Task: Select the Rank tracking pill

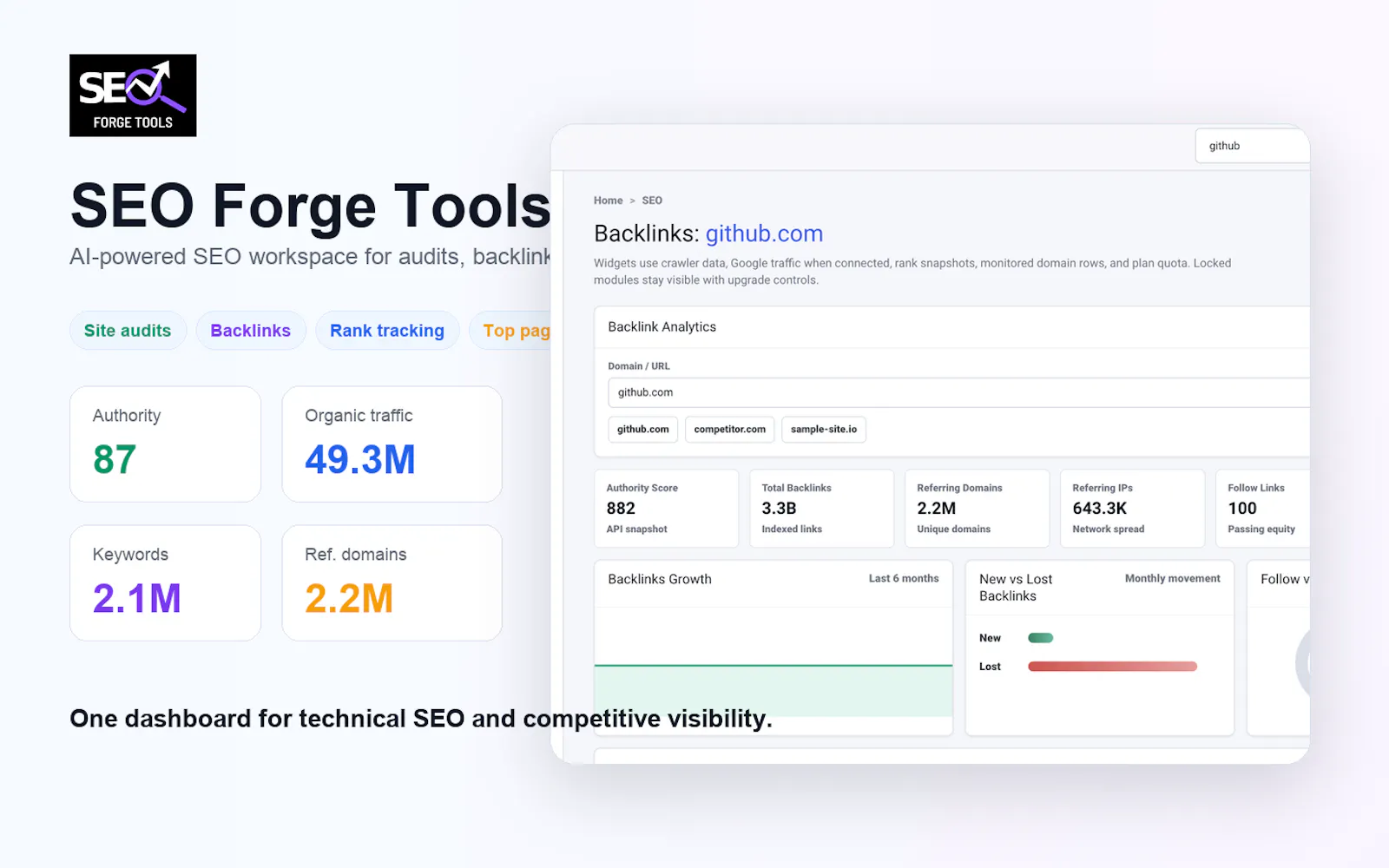Action: [x=387, y=331]
